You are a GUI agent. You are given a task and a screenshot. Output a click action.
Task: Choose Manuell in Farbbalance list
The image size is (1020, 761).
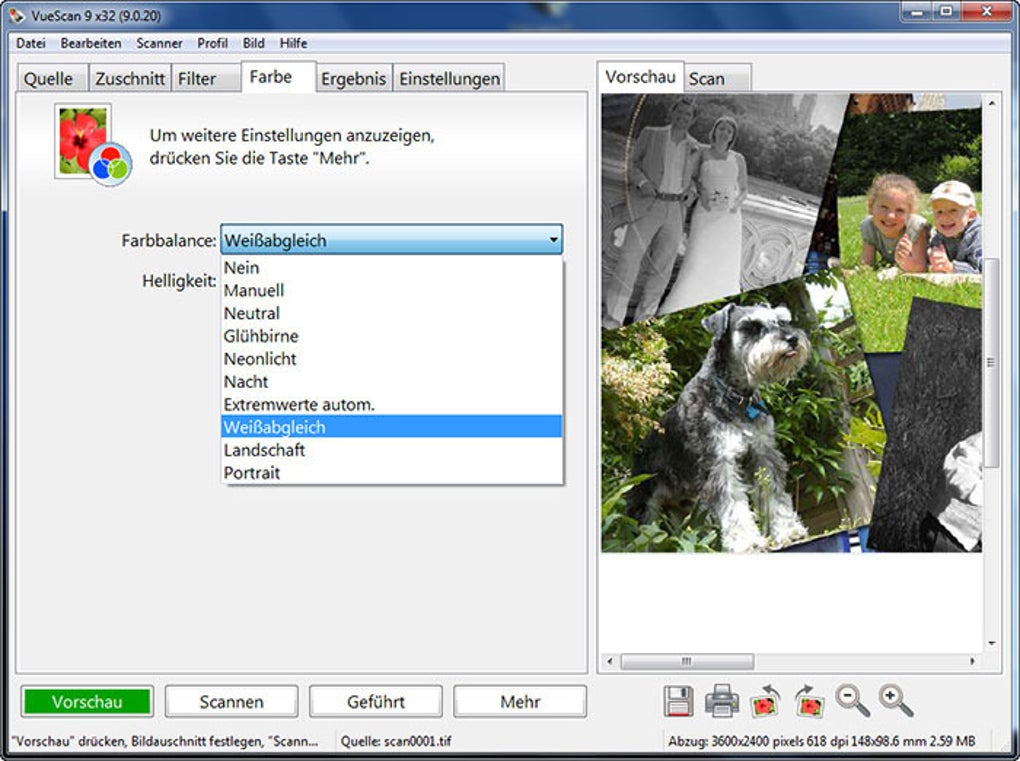click(392, 290)
